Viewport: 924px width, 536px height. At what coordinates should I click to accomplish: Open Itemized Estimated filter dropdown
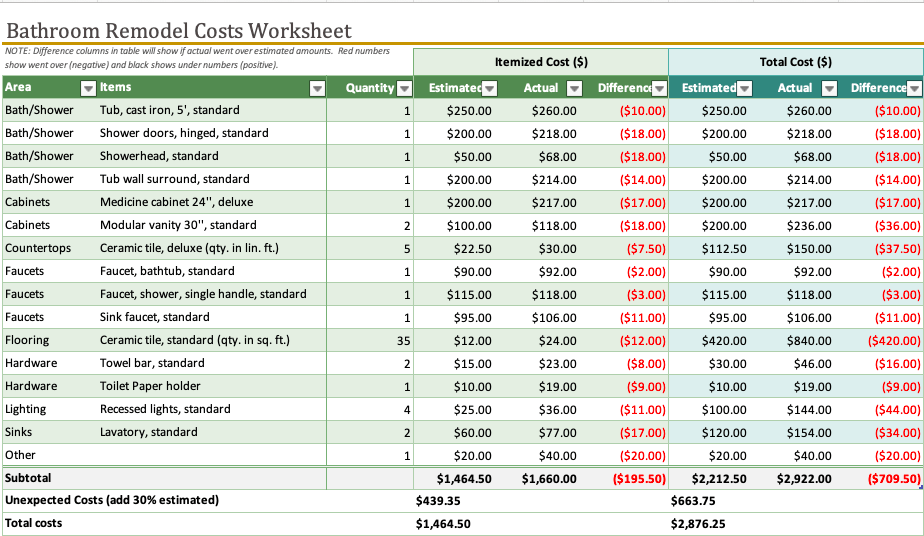pyautogui.click(x=489, y=88)
